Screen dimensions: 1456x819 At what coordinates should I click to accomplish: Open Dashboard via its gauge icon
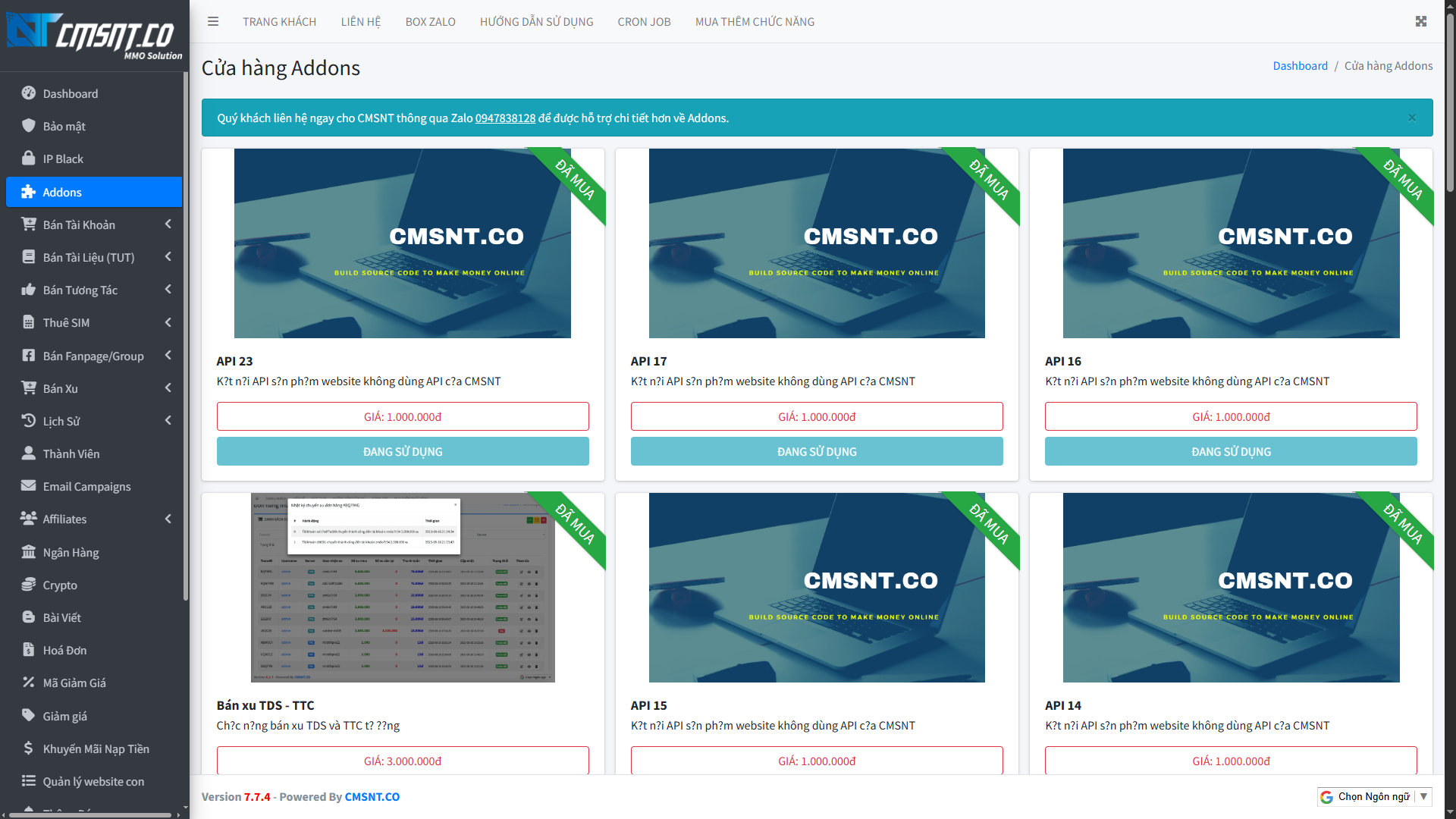pos(29,93)
